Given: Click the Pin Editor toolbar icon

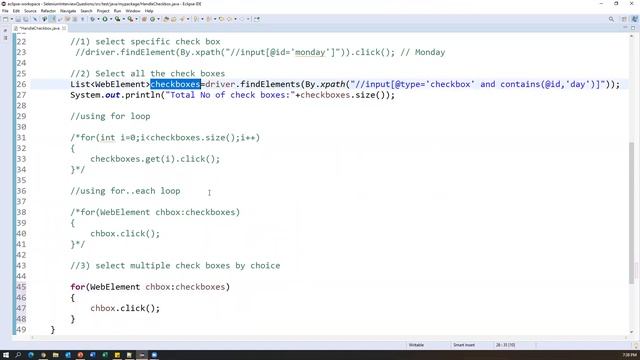Looking at the screenshot, I should click(x=257, y=19).
